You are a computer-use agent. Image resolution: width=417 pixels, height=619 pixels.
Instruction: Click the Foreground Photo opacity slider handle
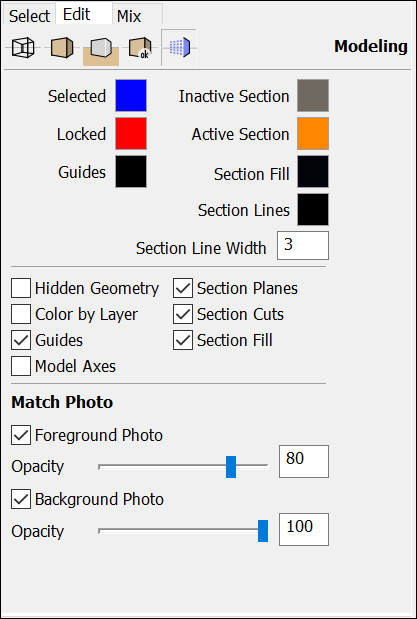231,467
